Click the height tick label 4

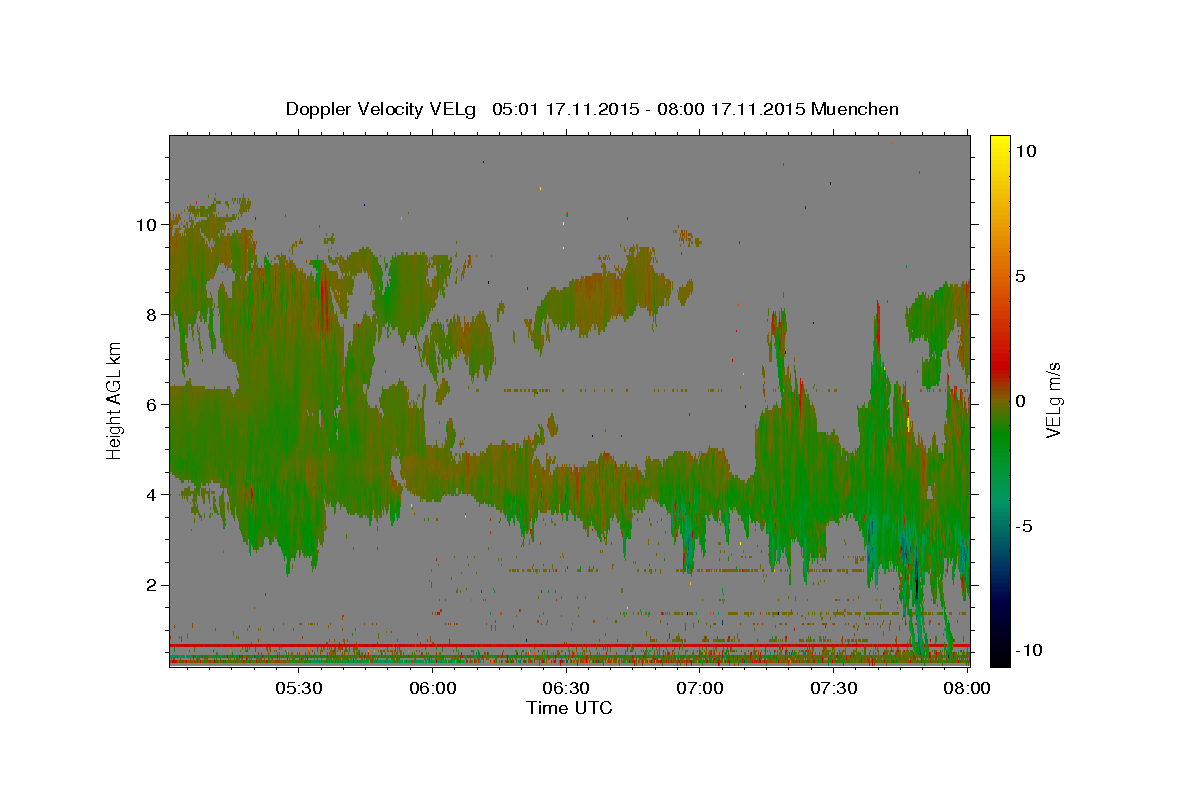(152, 495)
